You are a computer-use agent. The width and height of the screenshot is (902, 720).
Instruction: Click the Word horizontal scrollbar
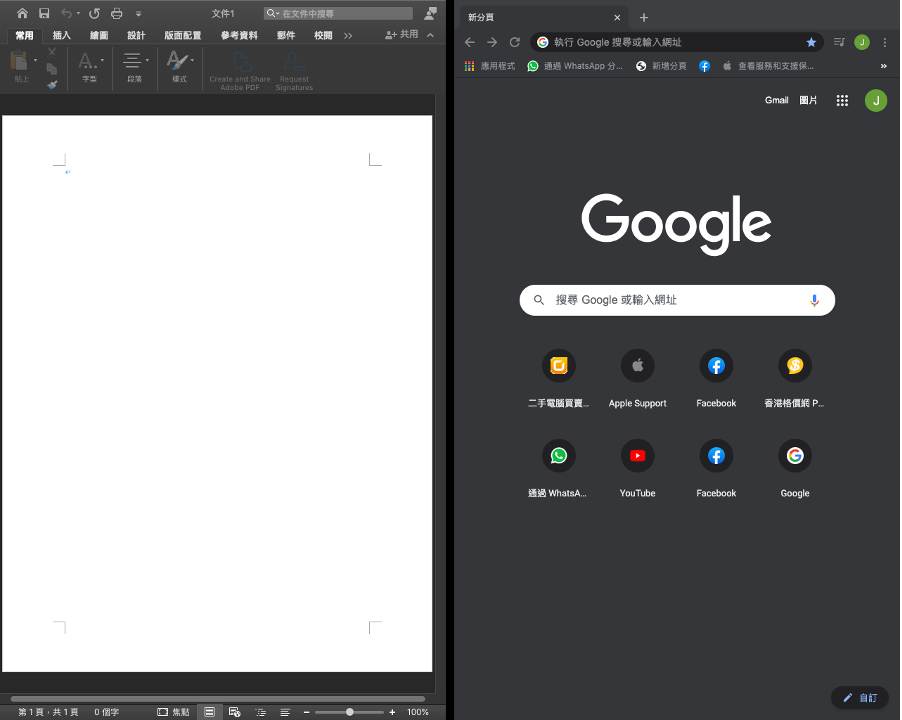point(217,699)
